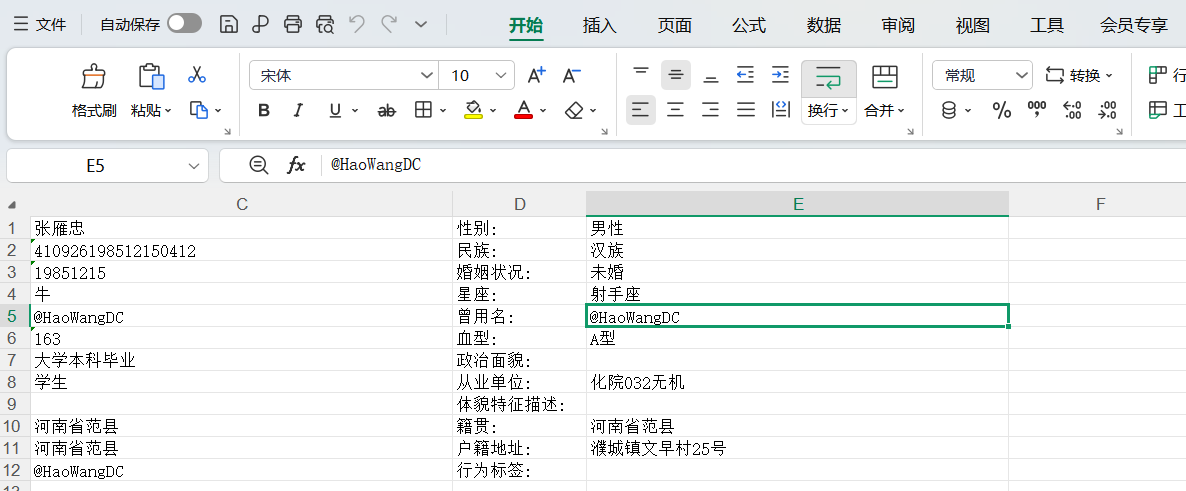Switch to the Data tab
The image size is (1186, 491).
click(x=824, y=26)
